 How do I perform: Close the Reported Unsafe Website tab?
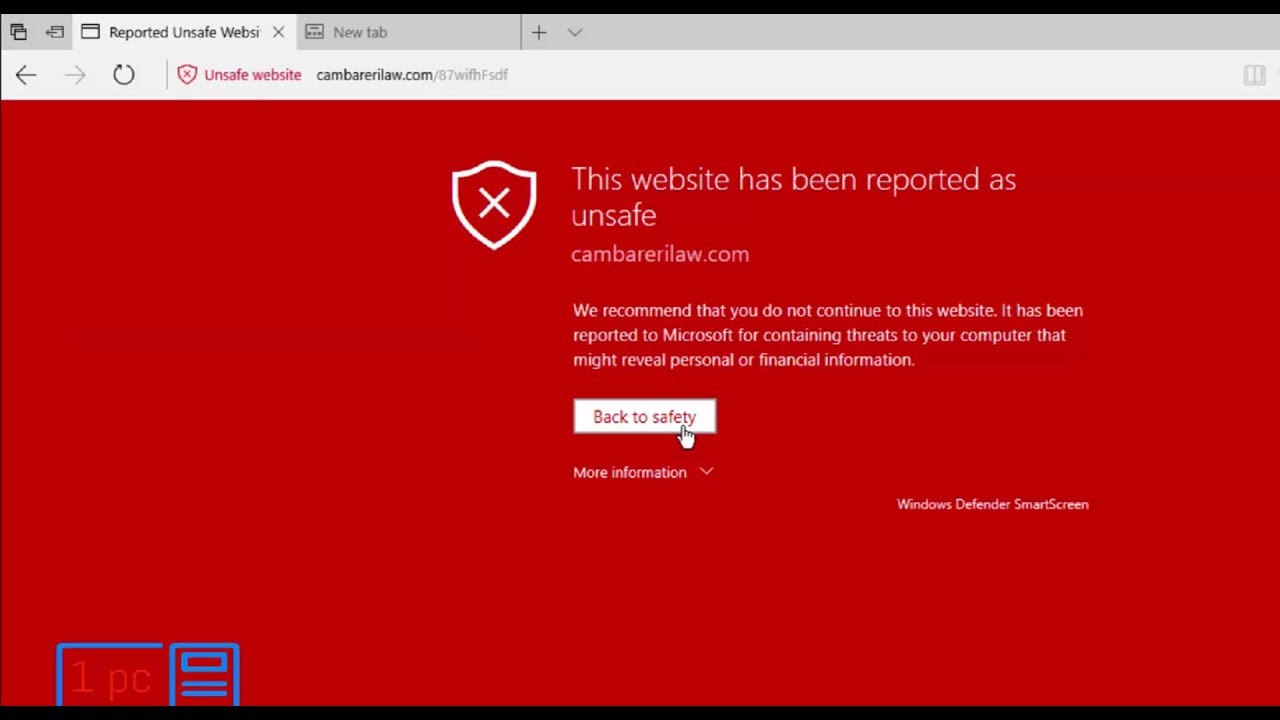tap(278, 32)
